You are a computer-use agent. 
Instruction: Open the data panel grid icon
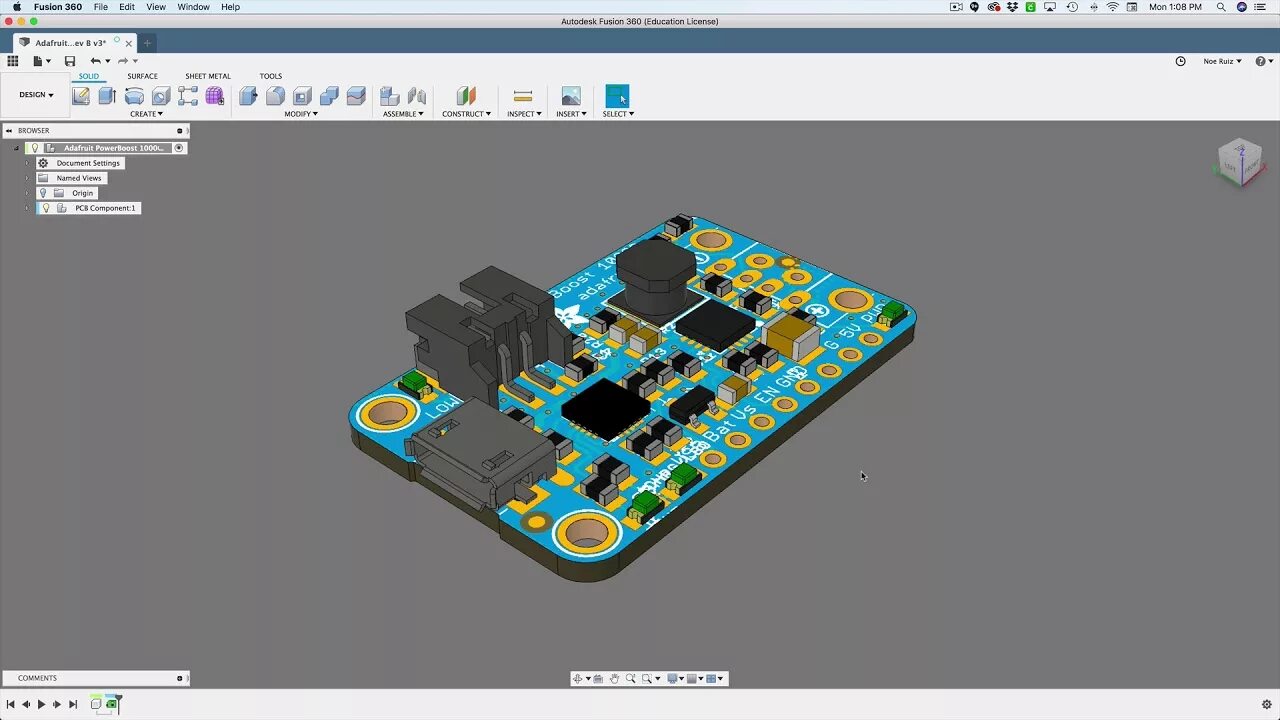pyautogui.click(x=13, y=61)
